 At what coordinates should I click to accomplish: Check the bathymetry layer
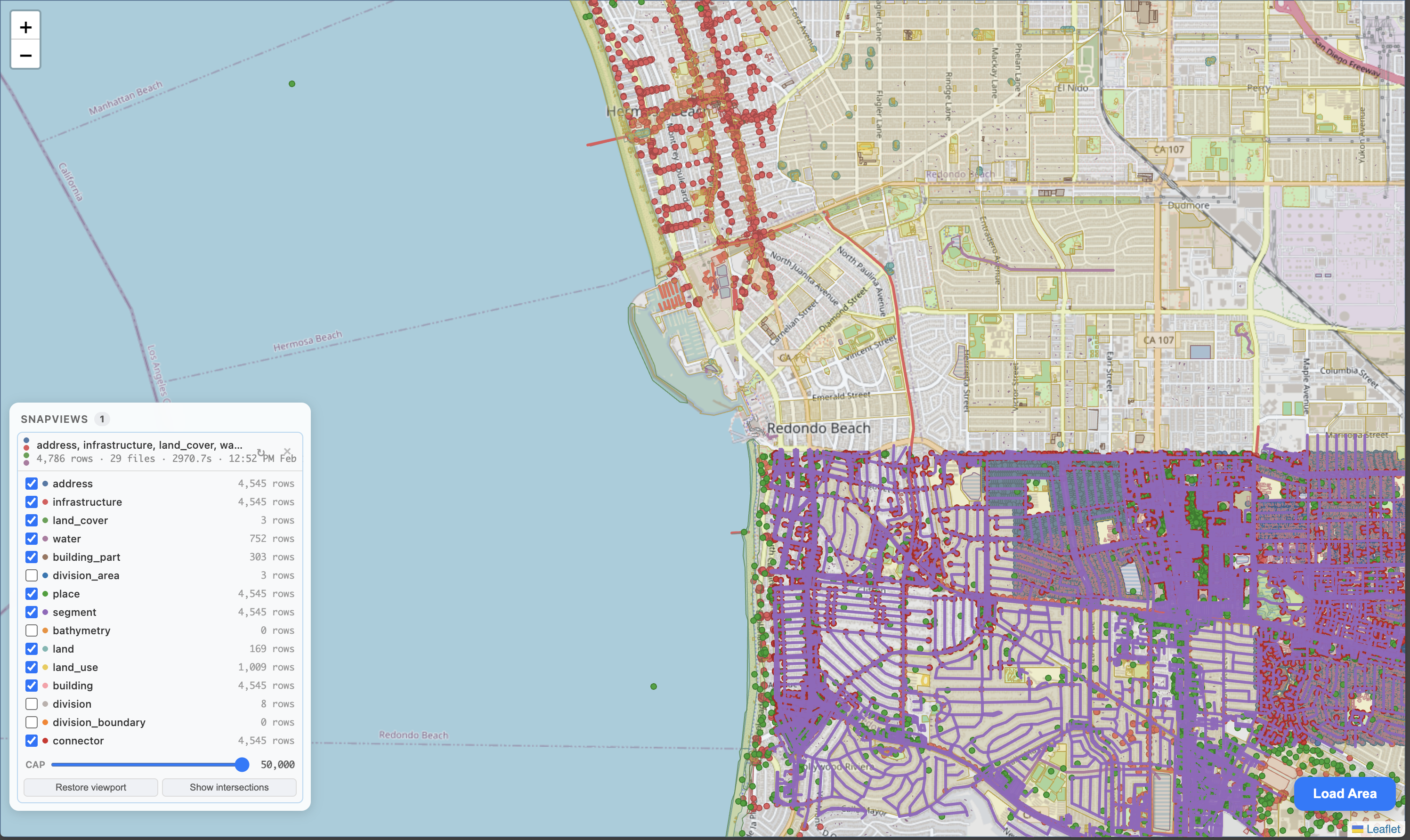[x=32, y=630]
